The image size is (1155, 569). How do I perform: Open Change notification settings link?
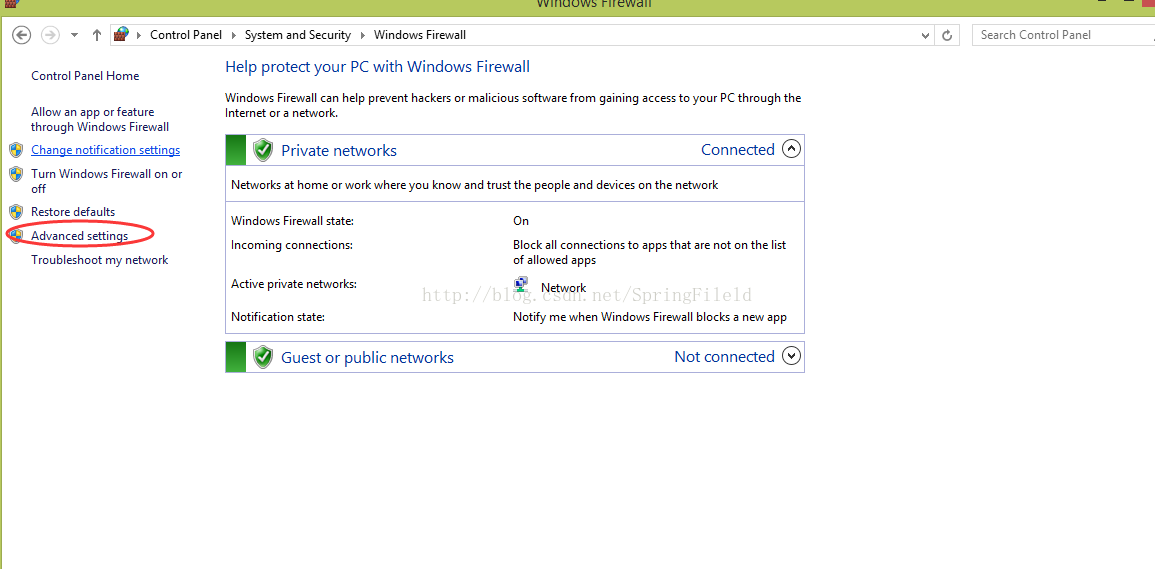105,150
